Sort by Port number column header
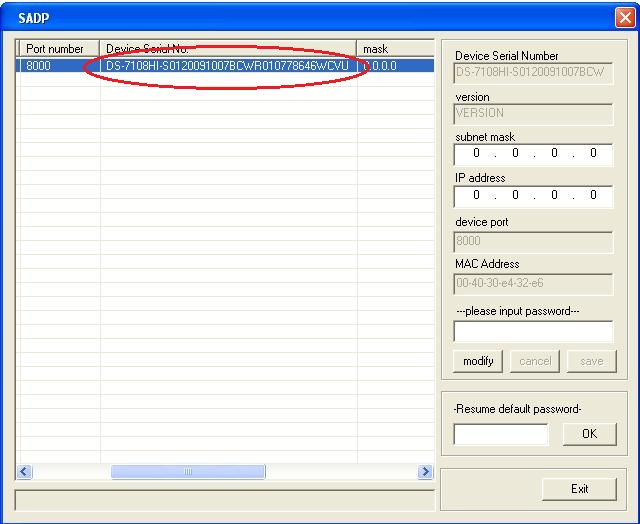Image resolution: width=640 pixels, height=524 pixels. (x=58, y=49)
